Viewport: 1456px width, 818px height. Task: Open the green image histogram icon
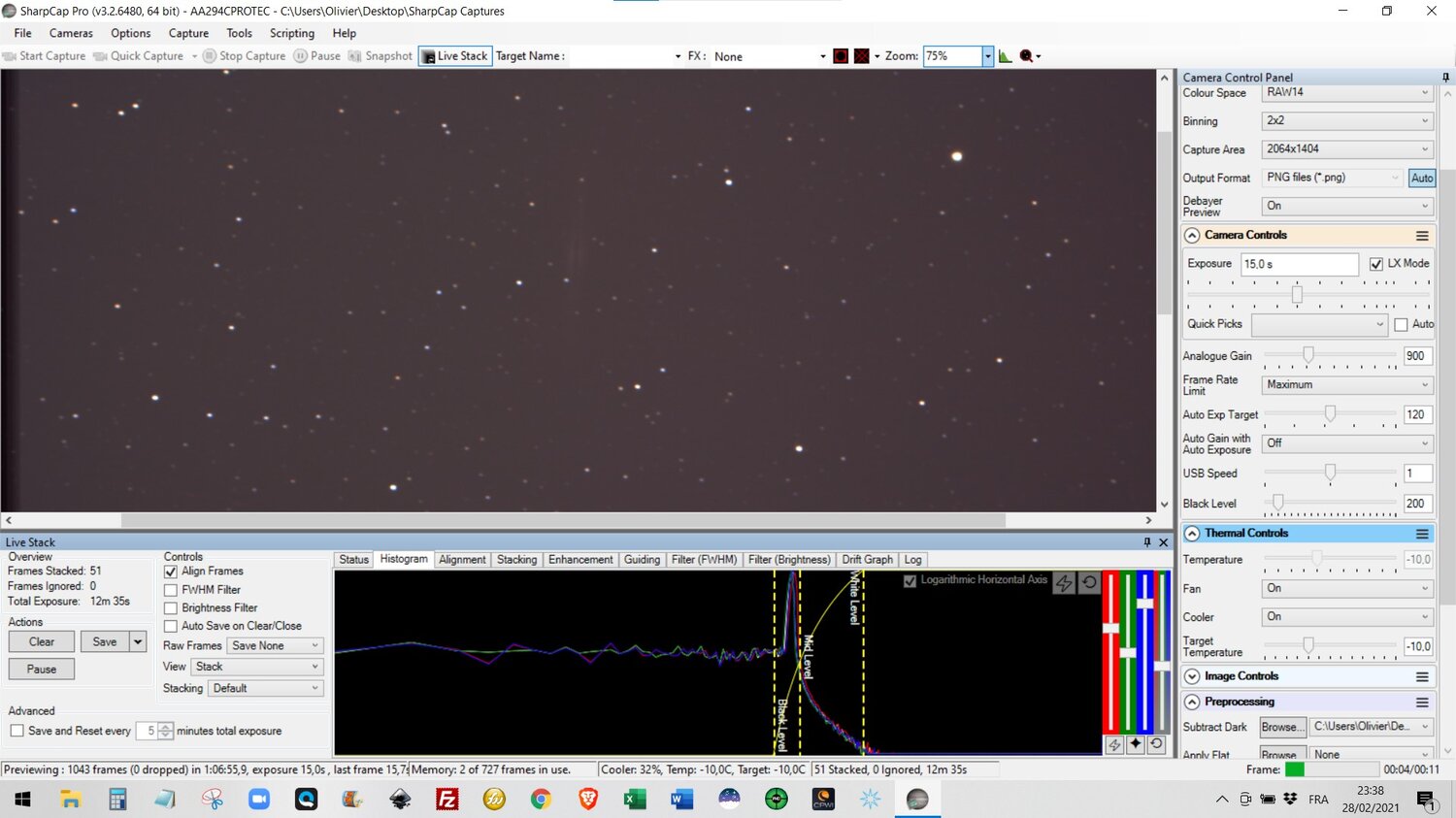tap(1006, 56)
